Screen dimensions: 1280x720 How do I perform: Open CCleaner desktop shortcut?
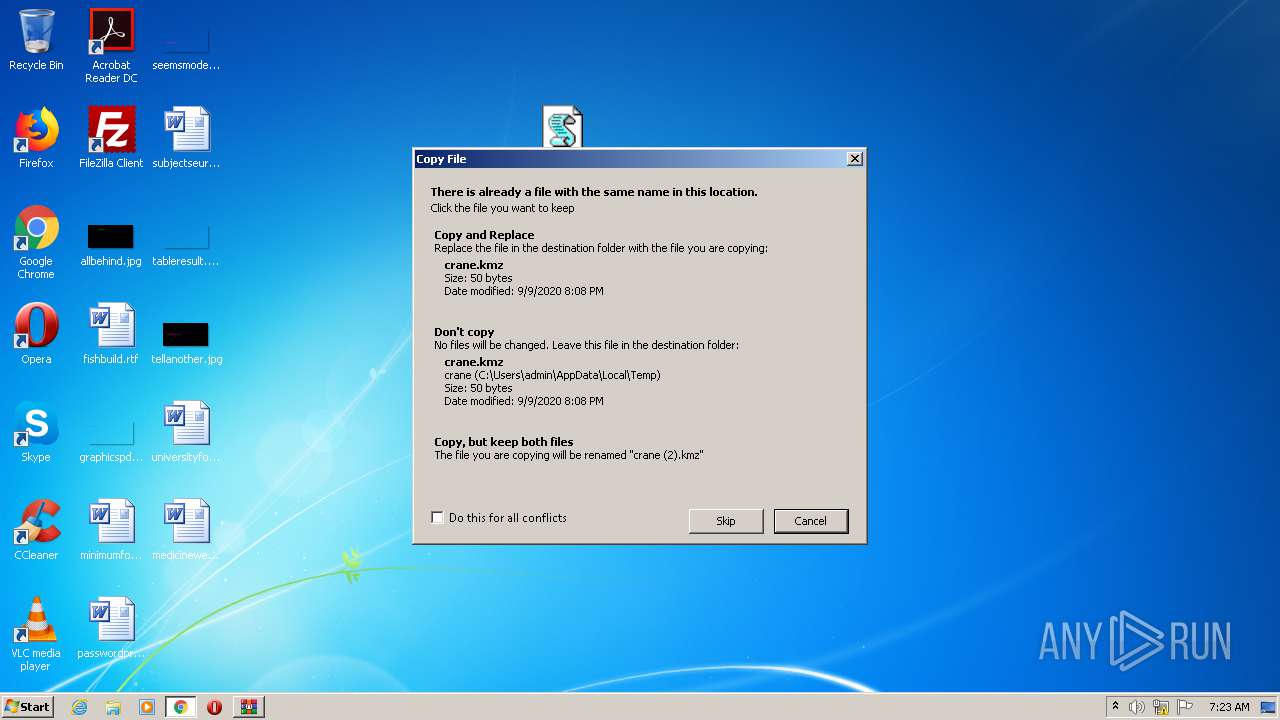pyautogui.click(x=36, y=530)
